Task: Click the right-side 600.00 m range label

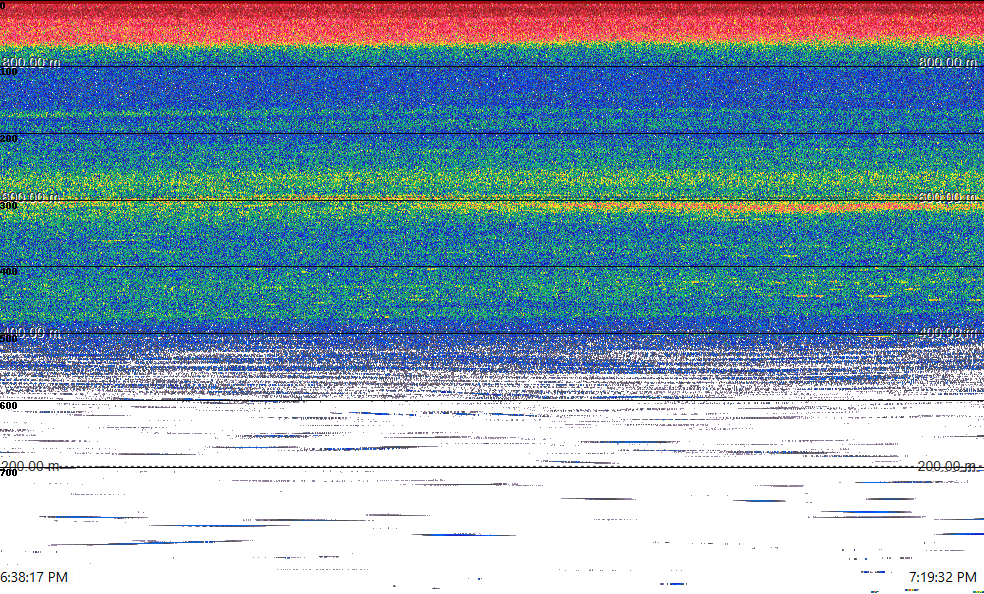Action: coord(948,197)
